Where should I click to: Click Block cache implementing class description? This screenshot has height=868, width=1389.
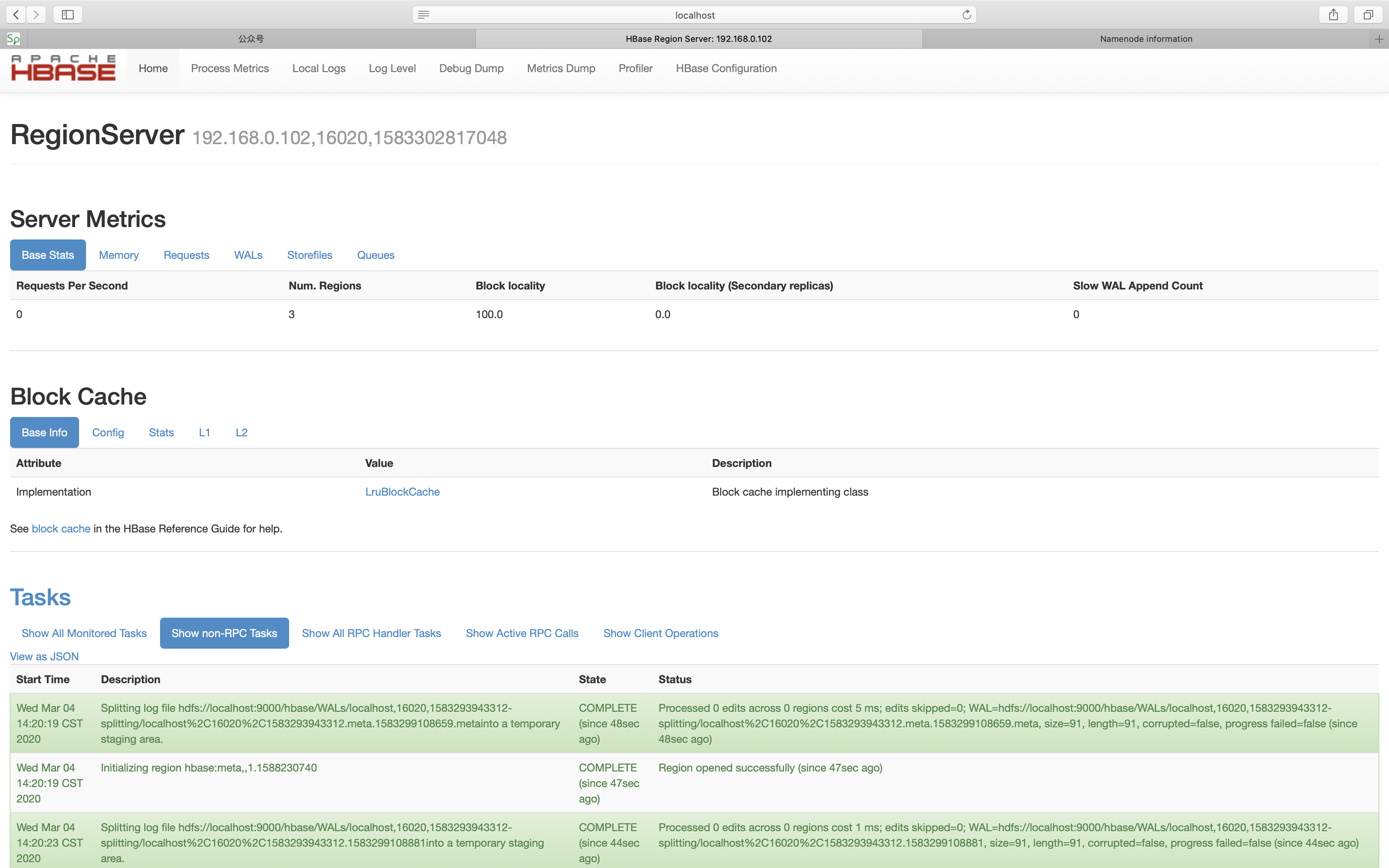pos(790,492)
